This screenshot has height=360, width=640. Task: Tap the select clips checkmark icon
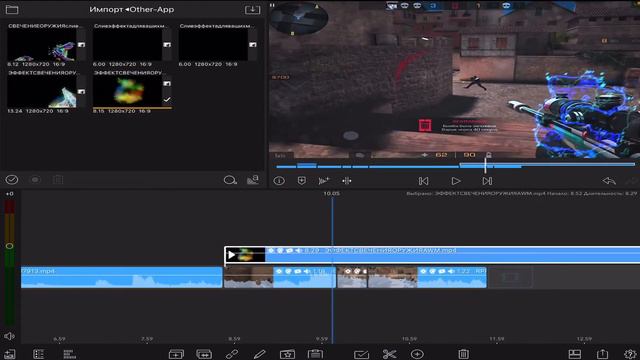click(x=362, y=354)
